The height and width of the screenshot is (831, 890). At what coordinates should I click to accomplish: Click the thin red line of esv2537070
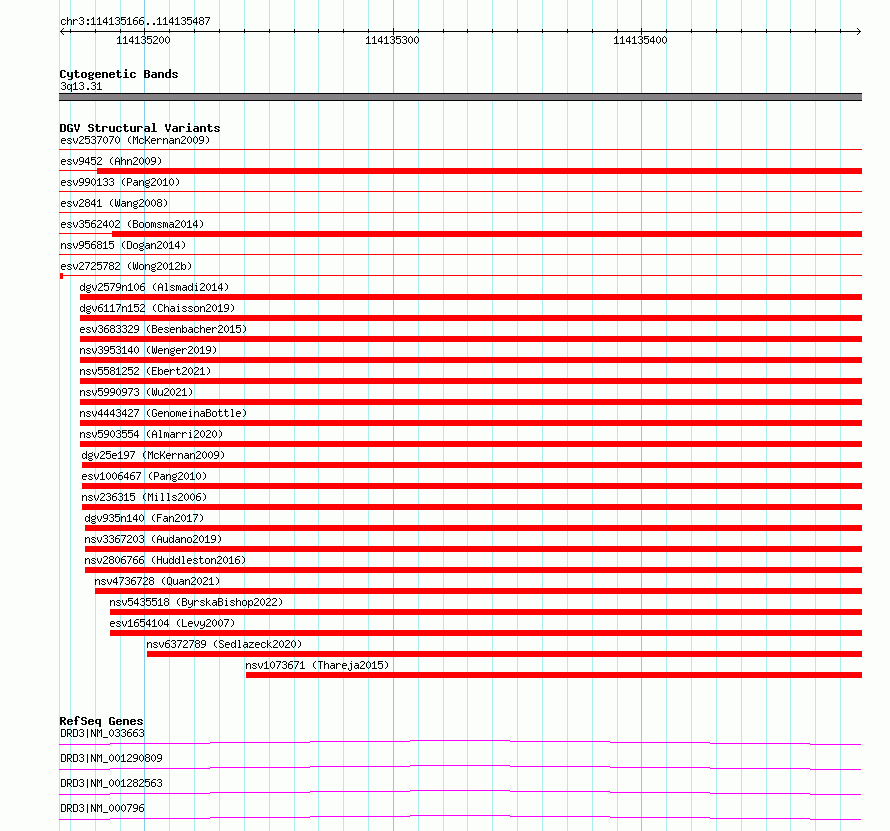[460, 150]
